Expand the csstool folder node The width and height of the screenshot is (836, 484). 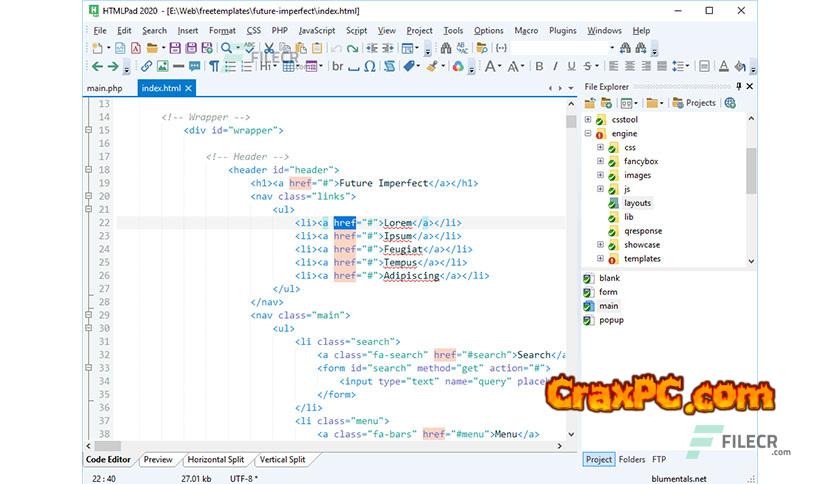(x=588, y=119)
